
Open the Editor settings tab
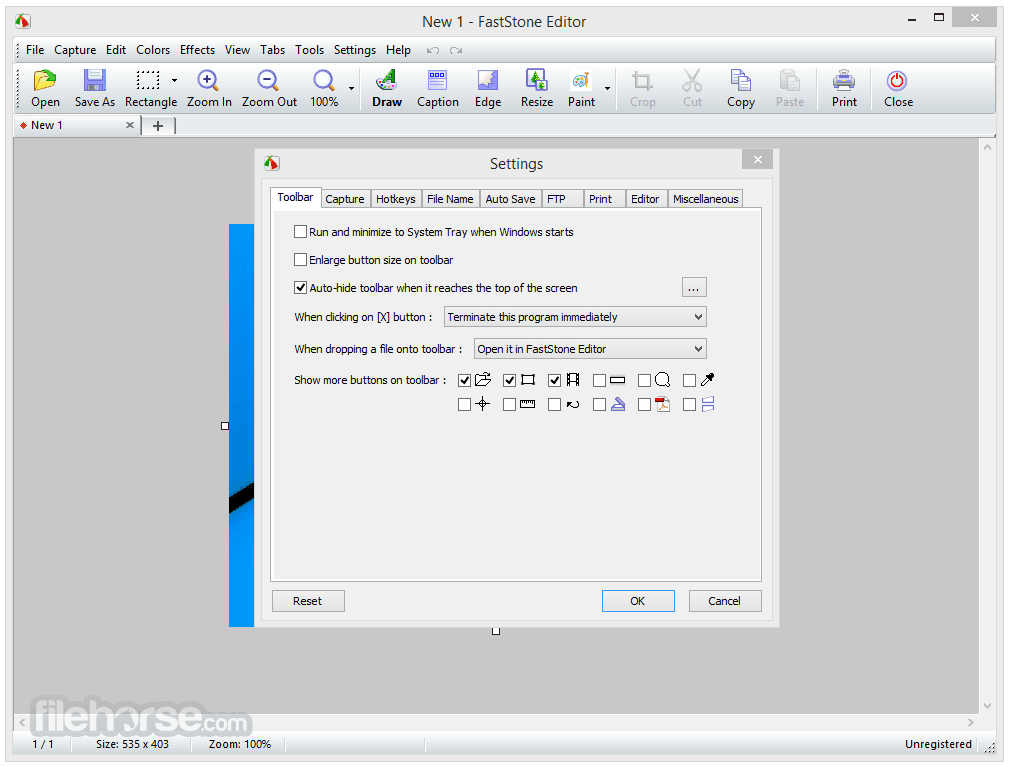tap(645, 199)
